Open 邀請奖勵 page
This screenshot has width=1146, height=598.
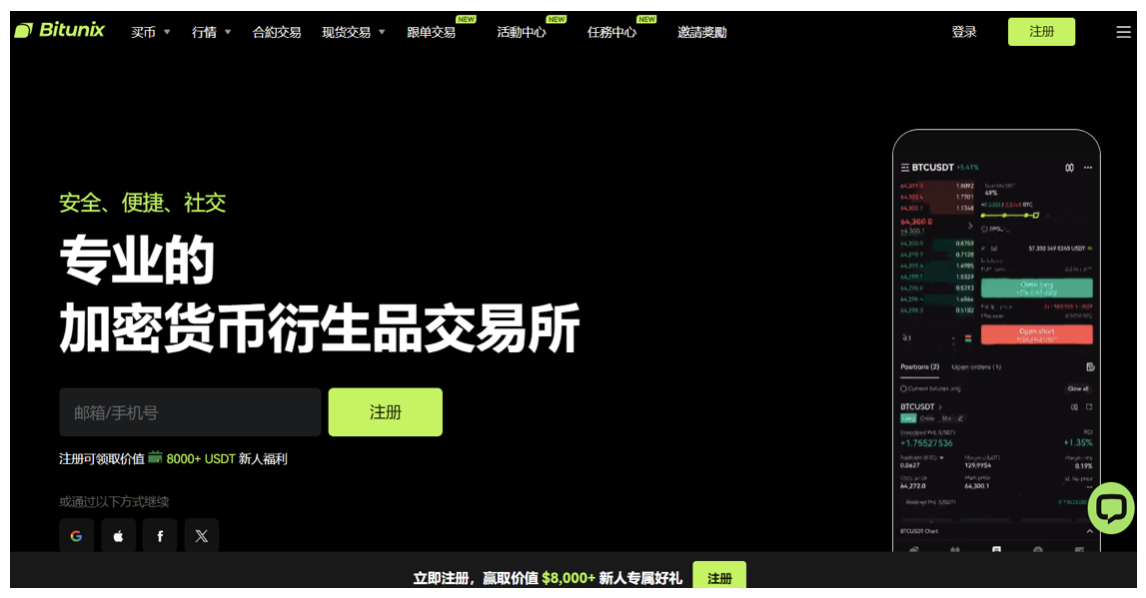pos(702,32)
